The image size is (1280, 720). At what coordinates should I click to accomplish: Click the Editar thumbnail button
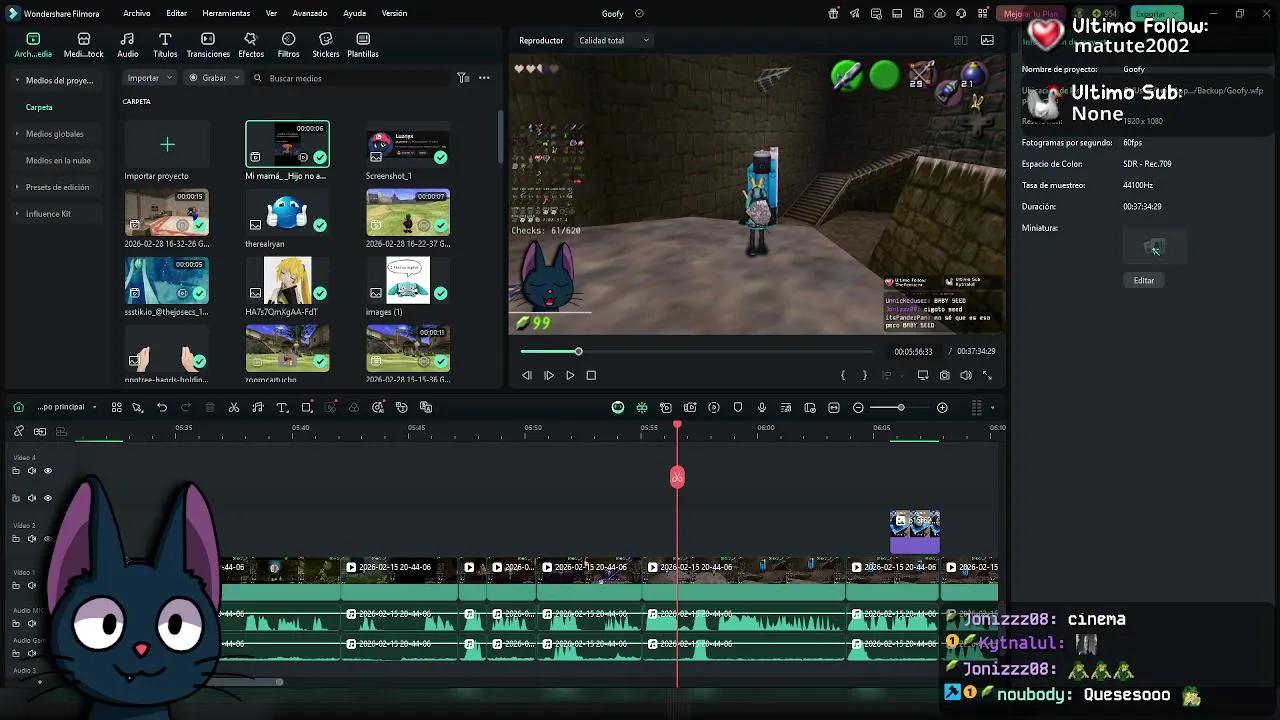(1144, 280)
